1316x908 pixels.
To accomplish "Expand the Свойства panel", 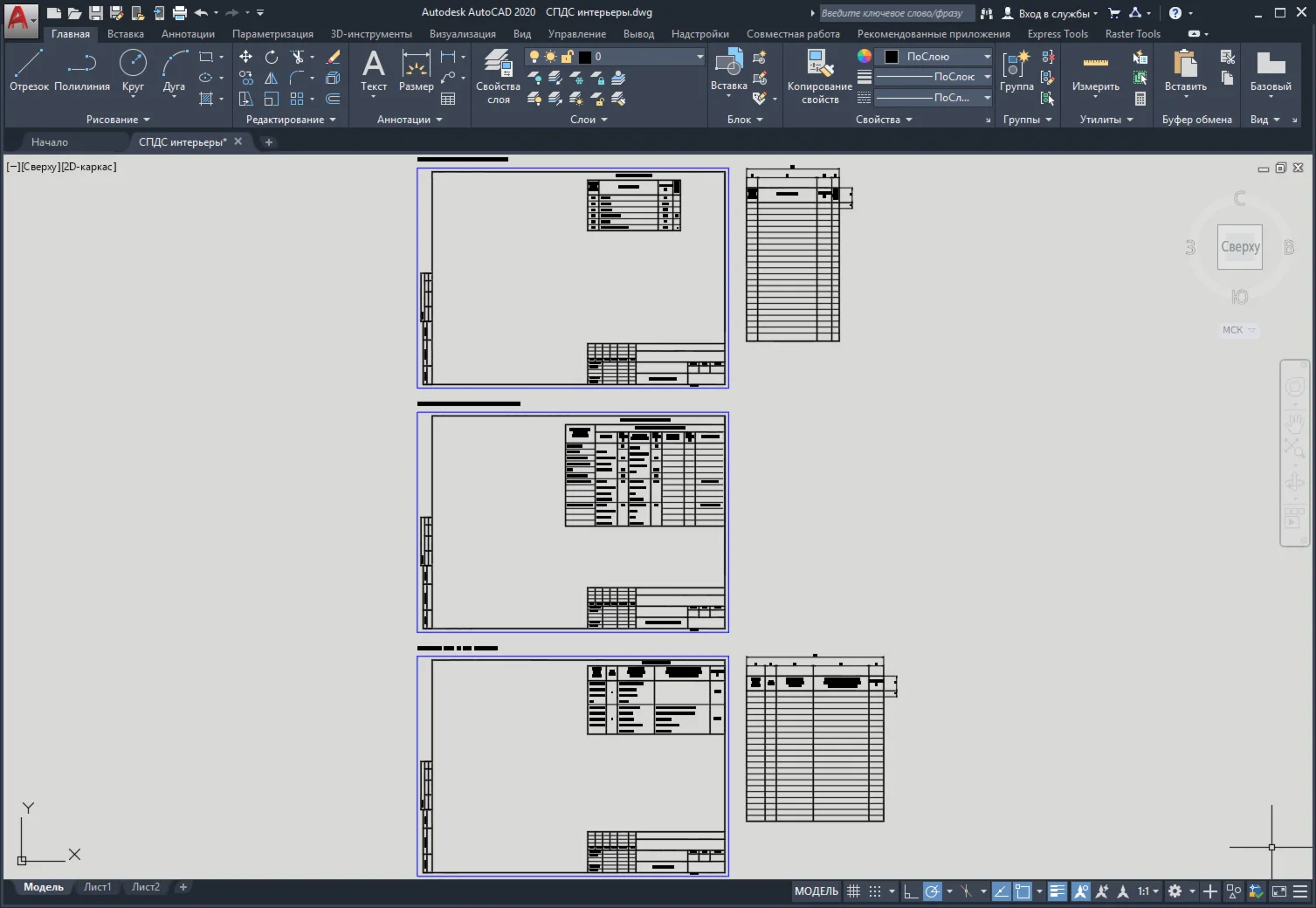I will click(884, 120).
